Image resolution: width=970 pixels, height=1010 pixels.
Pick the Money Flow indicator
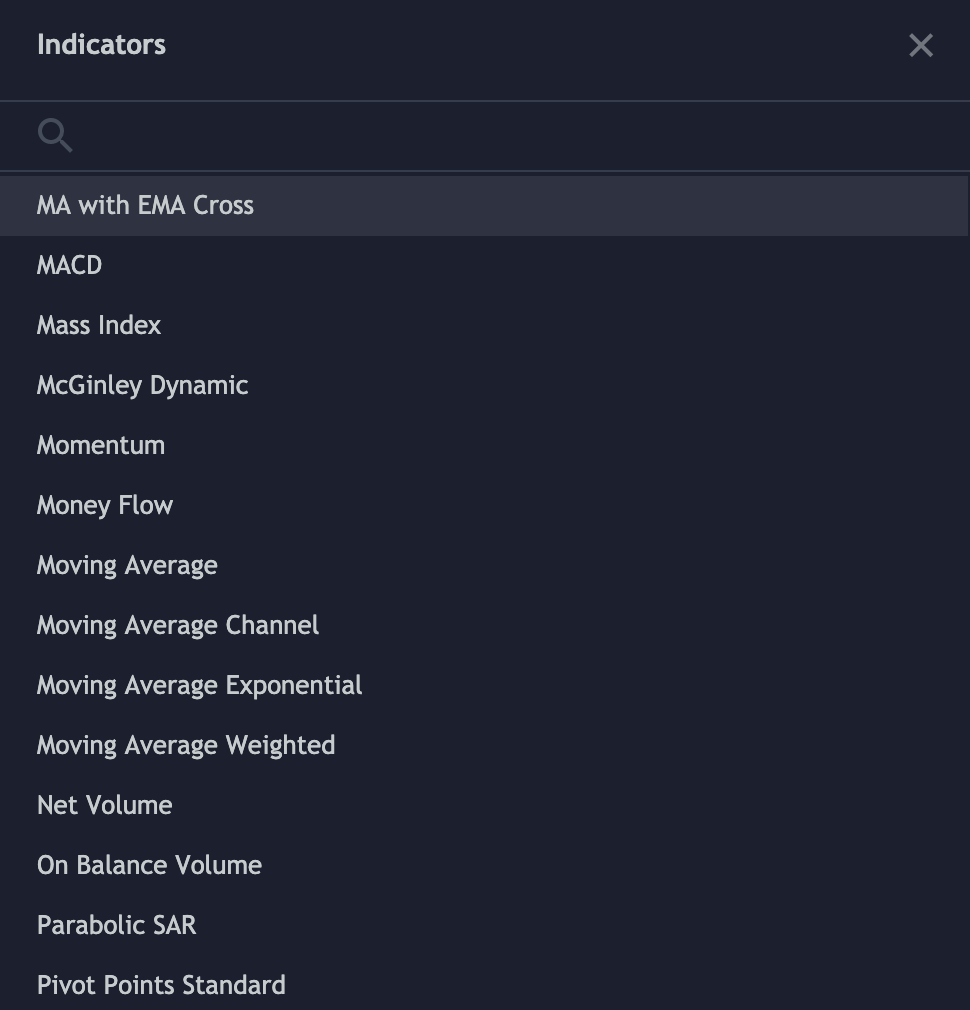tap(485, 505)
